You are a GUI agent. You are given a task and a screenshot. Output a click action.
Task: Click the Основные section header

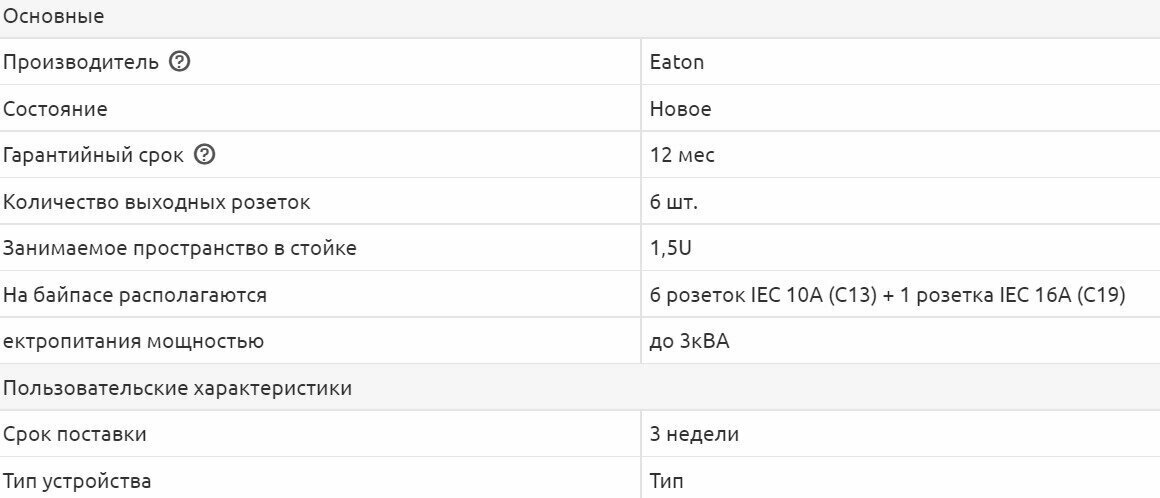pyautogui.click(x=54, y=16)
